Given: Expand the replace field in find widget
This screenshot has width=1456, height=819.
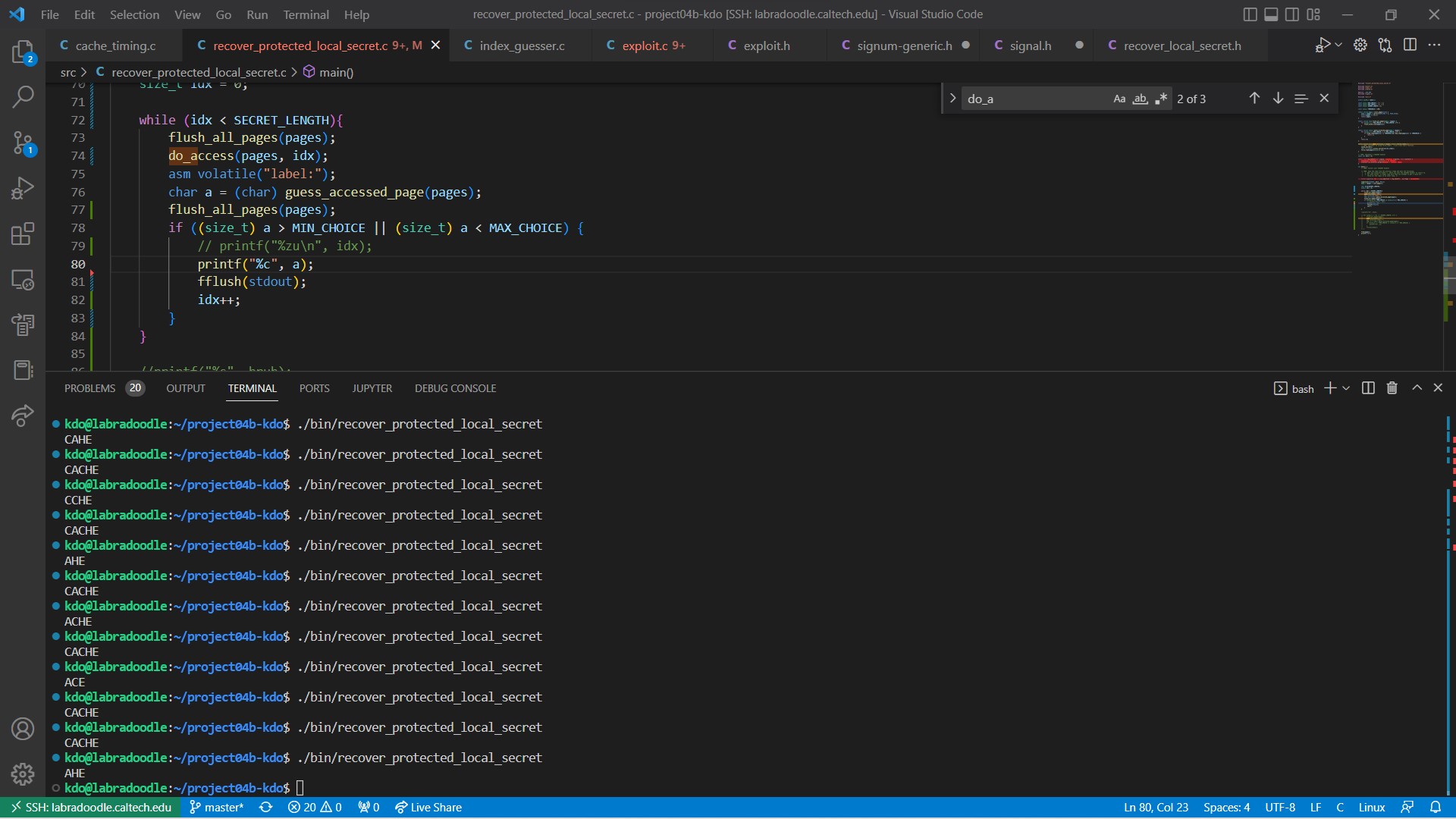Looking at the screenshot, I should coord(952,99).
